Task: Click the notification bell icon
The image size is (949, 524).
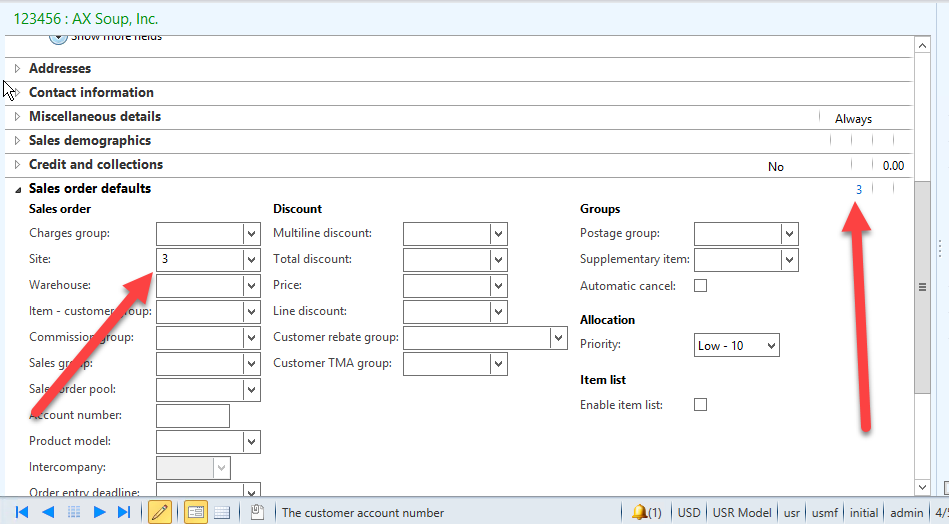Action: pos(638,512)
